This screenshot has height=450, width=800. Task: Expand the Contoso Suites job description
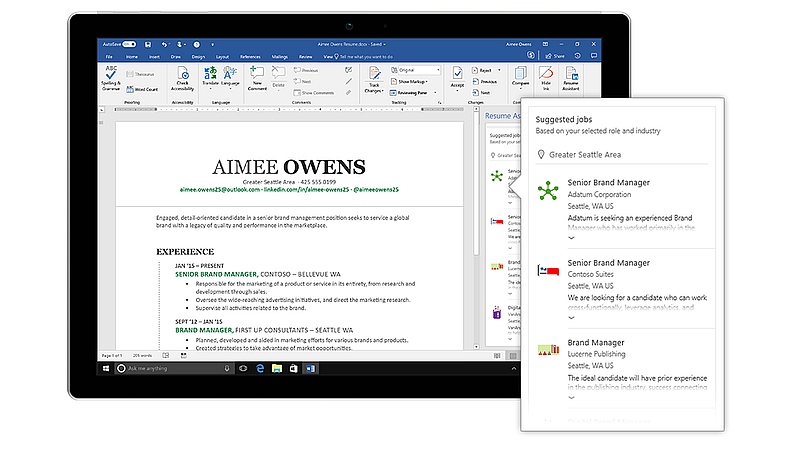571,318
